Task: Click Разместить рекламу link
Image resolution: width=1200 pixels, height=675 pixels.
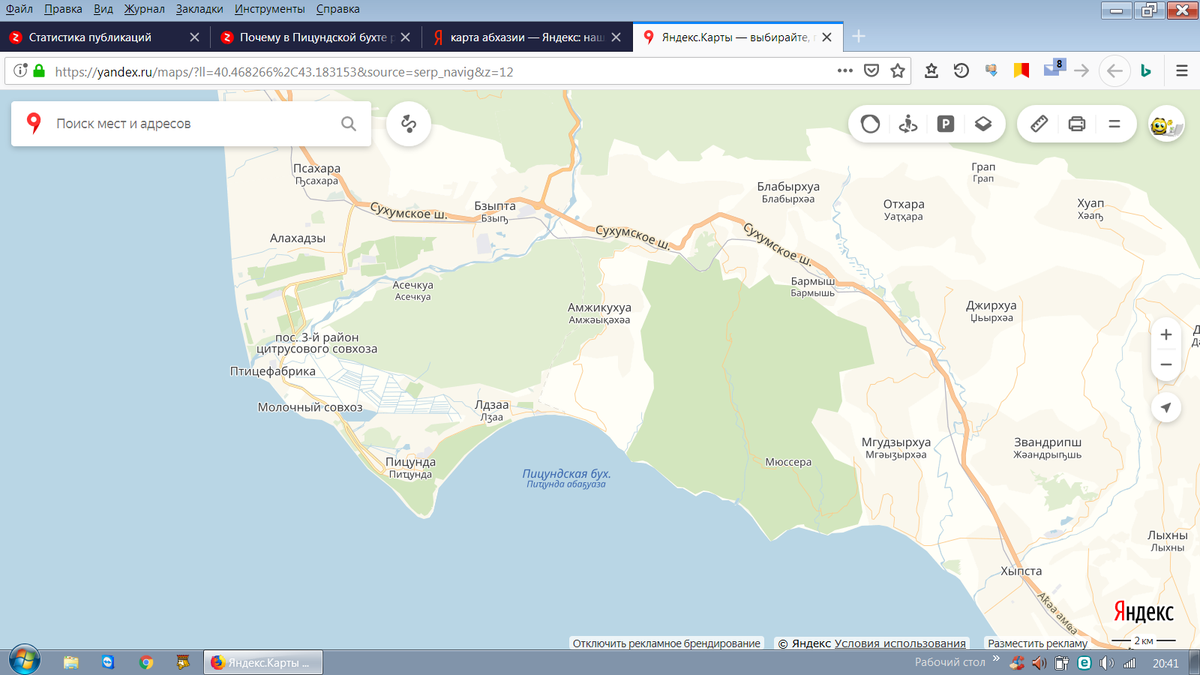Action: tap(1037, 643)
